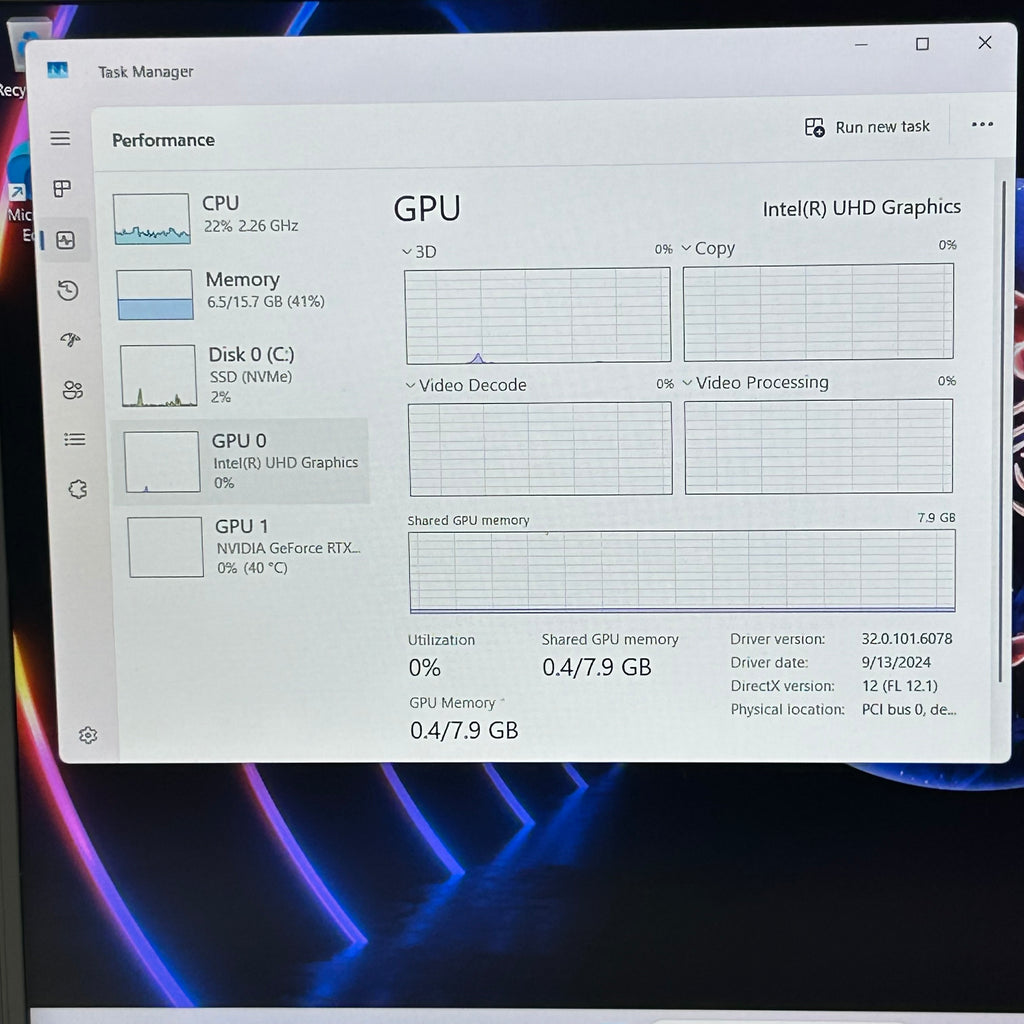Close the Task Manager window
This screenshot has height=1024, width=1024.
[x=985, y=42]
